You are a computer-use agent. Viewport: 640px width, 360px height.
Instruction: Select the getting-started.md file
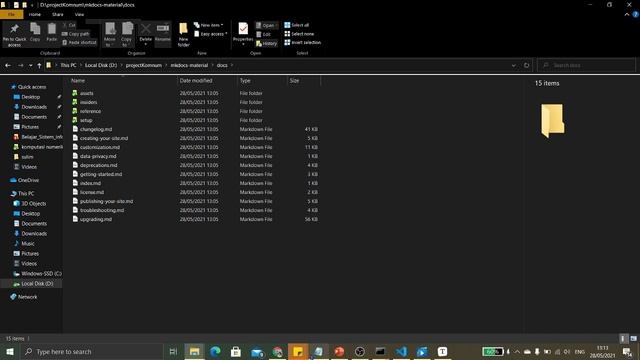pos(101,174)
